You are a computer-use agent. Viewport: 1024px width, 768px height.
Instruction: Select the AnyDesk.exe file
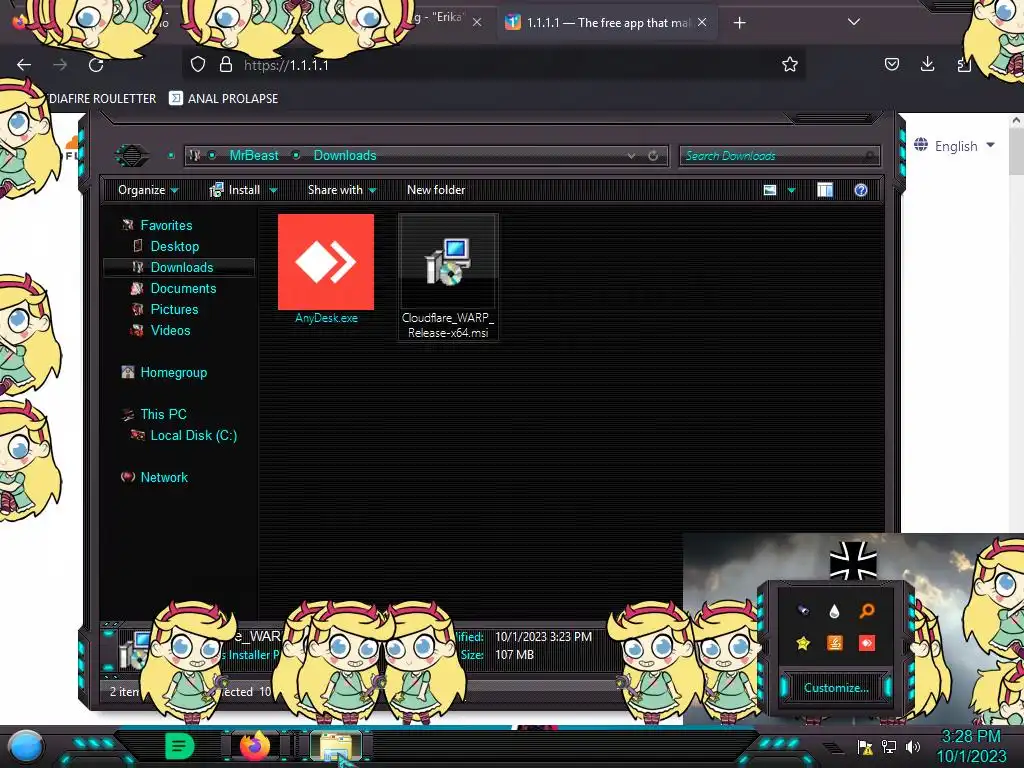point(326,269)
